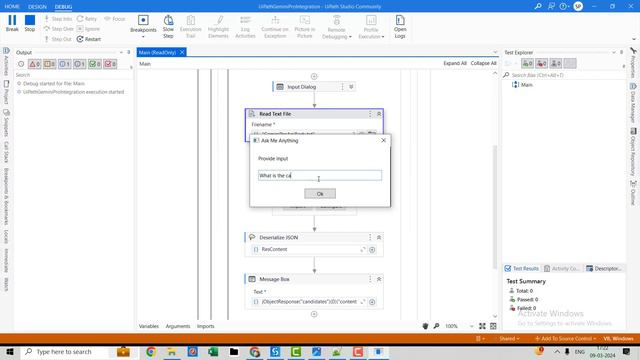Toggle Picture in Picture

coord(304,27)
